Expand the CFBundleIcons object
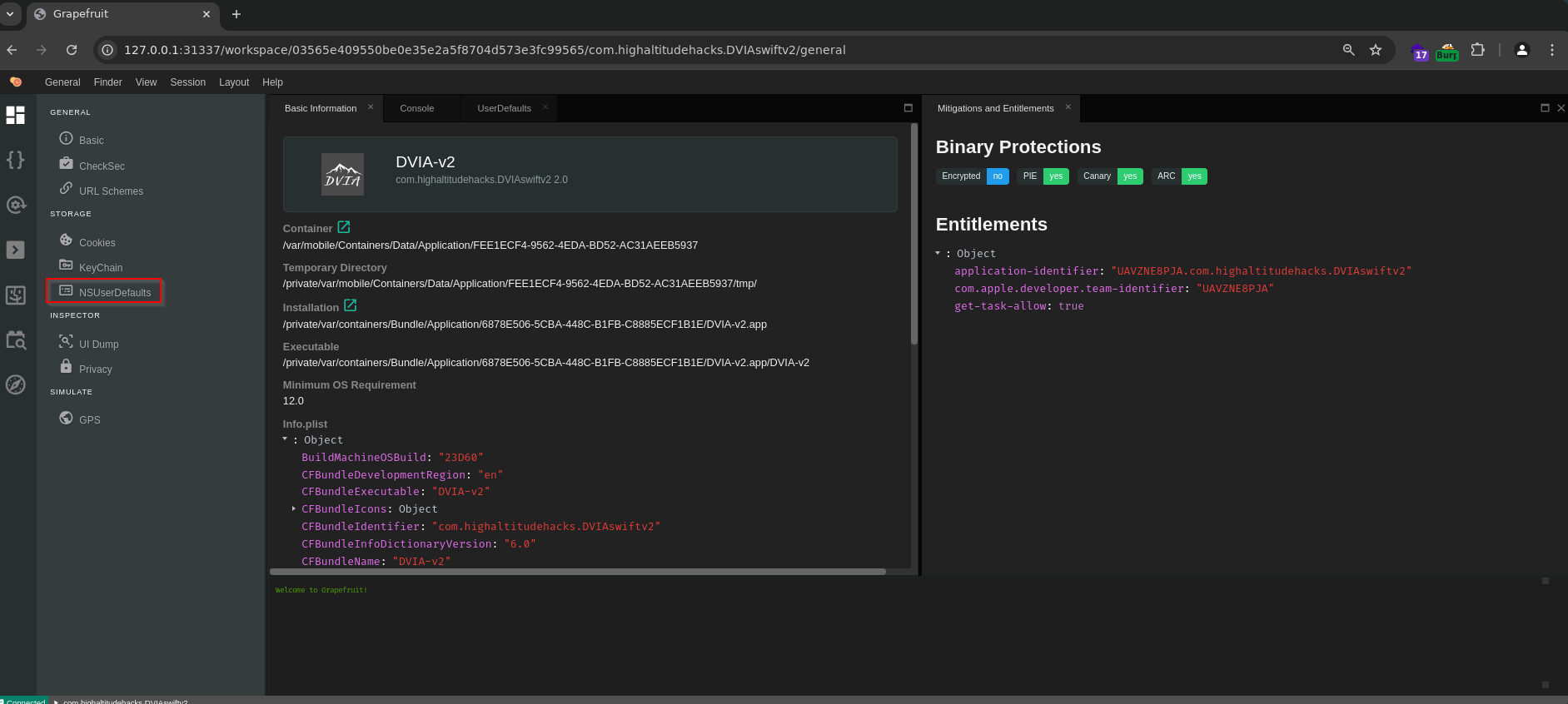This screenshot has height=704, width=1568. click(x=294, y=508)
